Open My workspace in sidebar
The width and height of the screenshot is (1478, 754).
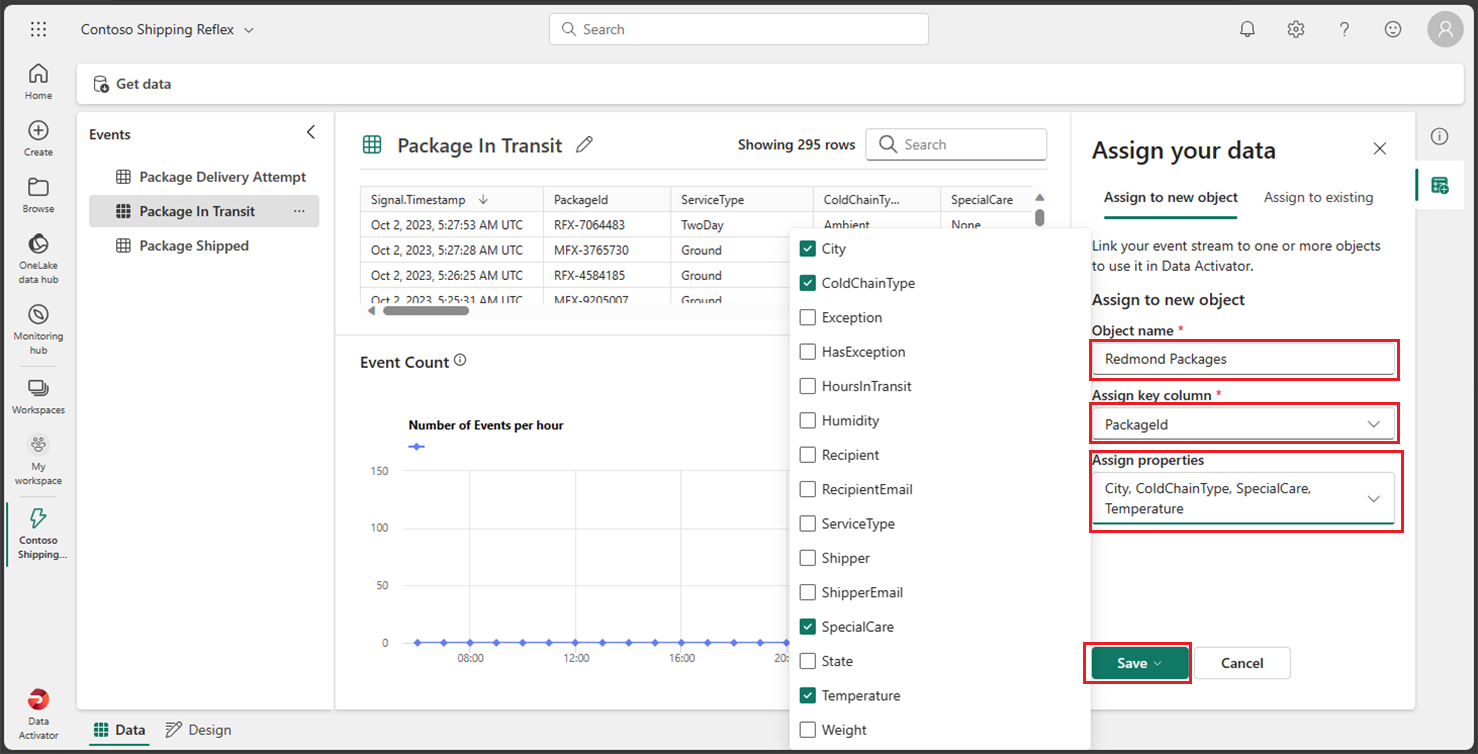pyautogui.click(x=38, y=460)
